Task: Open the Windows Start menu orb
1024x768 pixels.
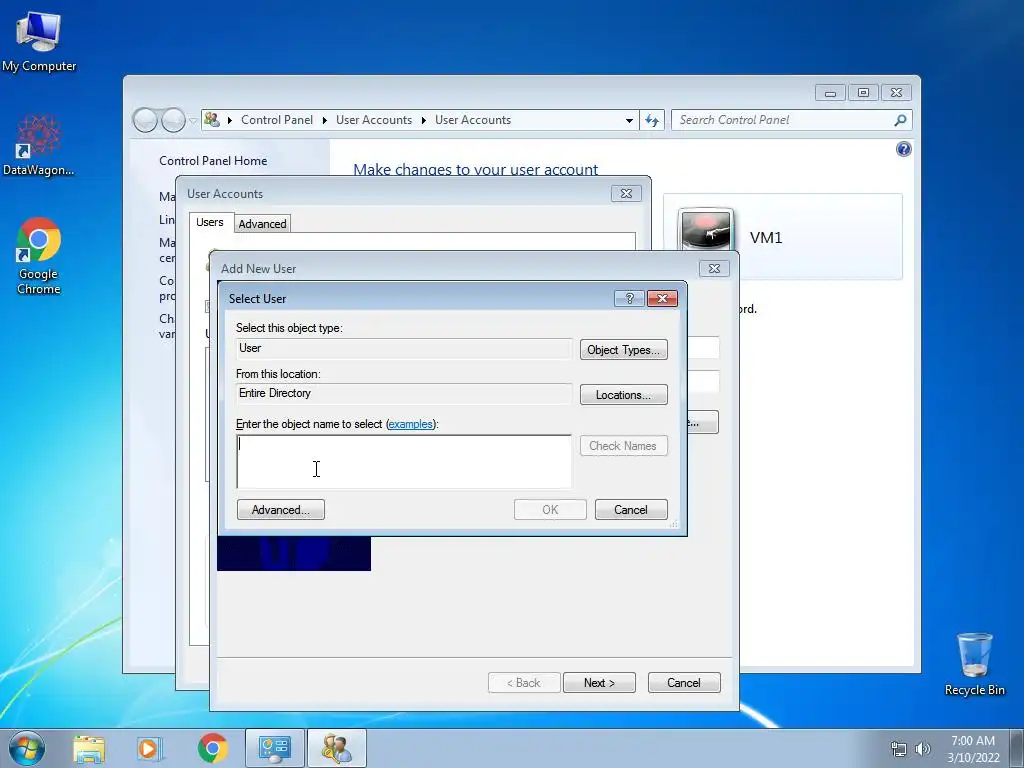Action: pos(27,748)
